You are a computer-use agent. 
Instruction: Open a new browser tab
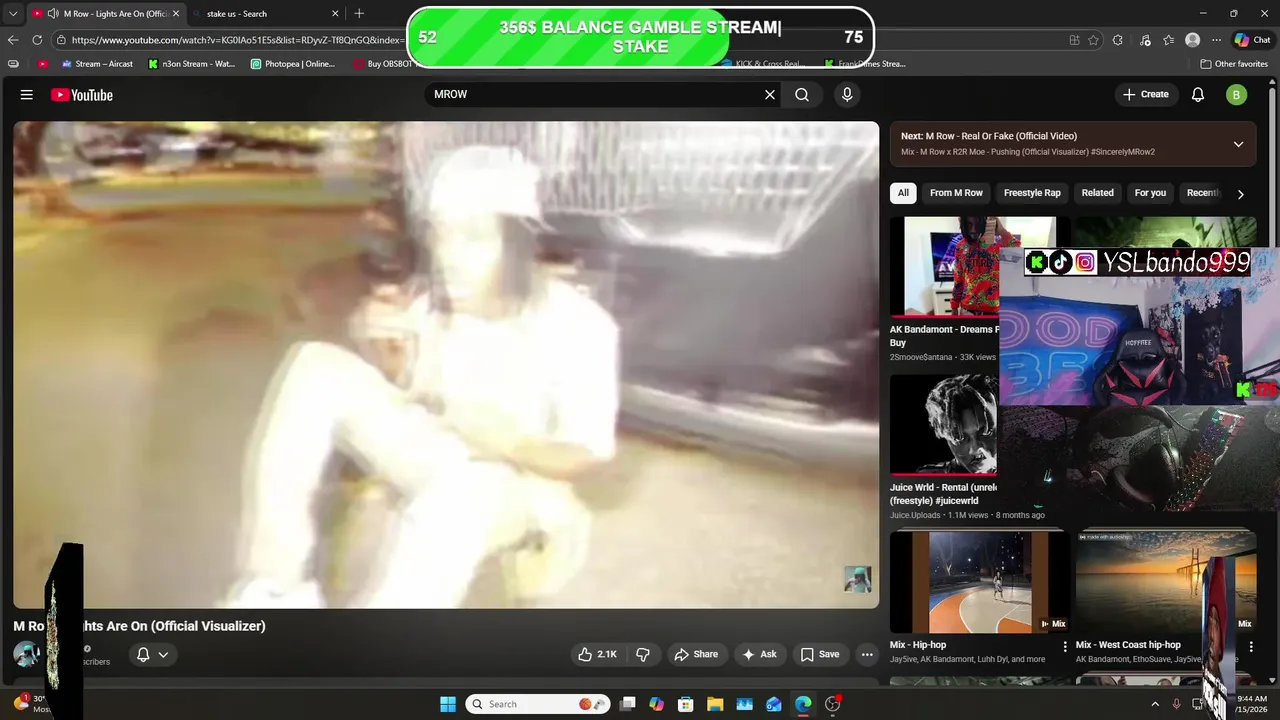(359, 14)
